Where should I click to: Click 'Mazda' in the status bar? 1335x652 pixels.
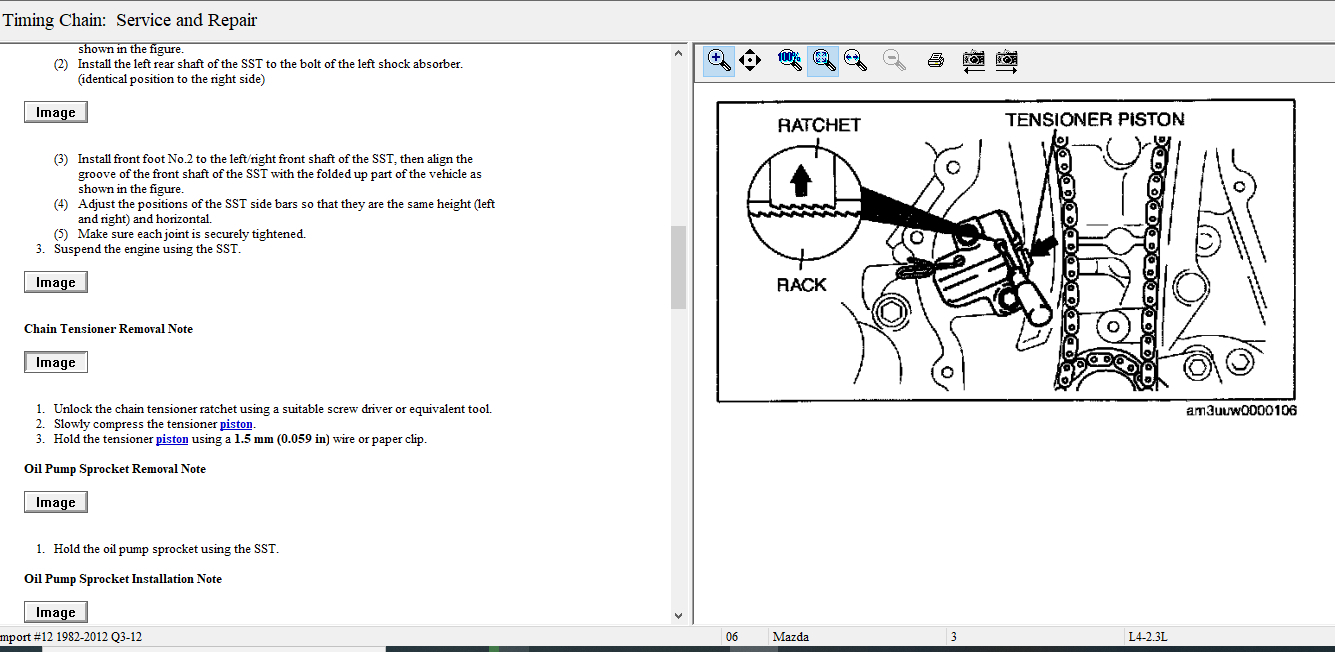tap(791, 637)
